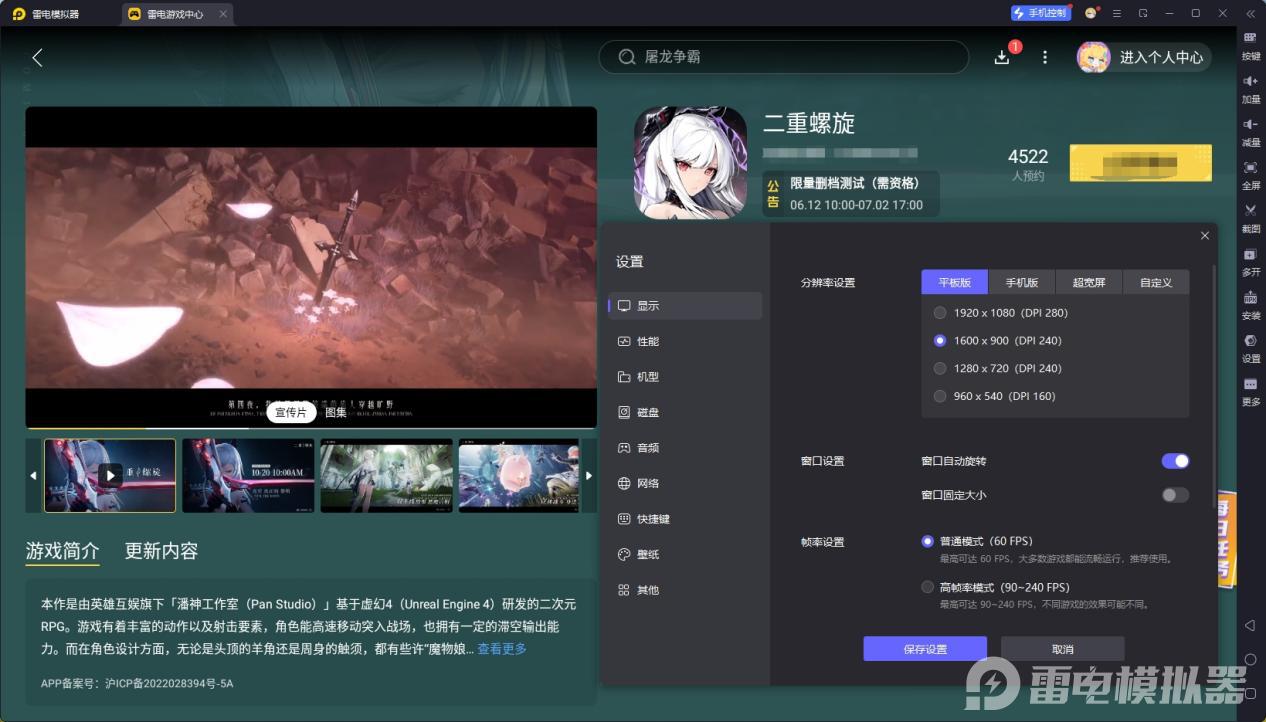
Task: Open 快捷键 settings category
Action: [x=685, y=519]
